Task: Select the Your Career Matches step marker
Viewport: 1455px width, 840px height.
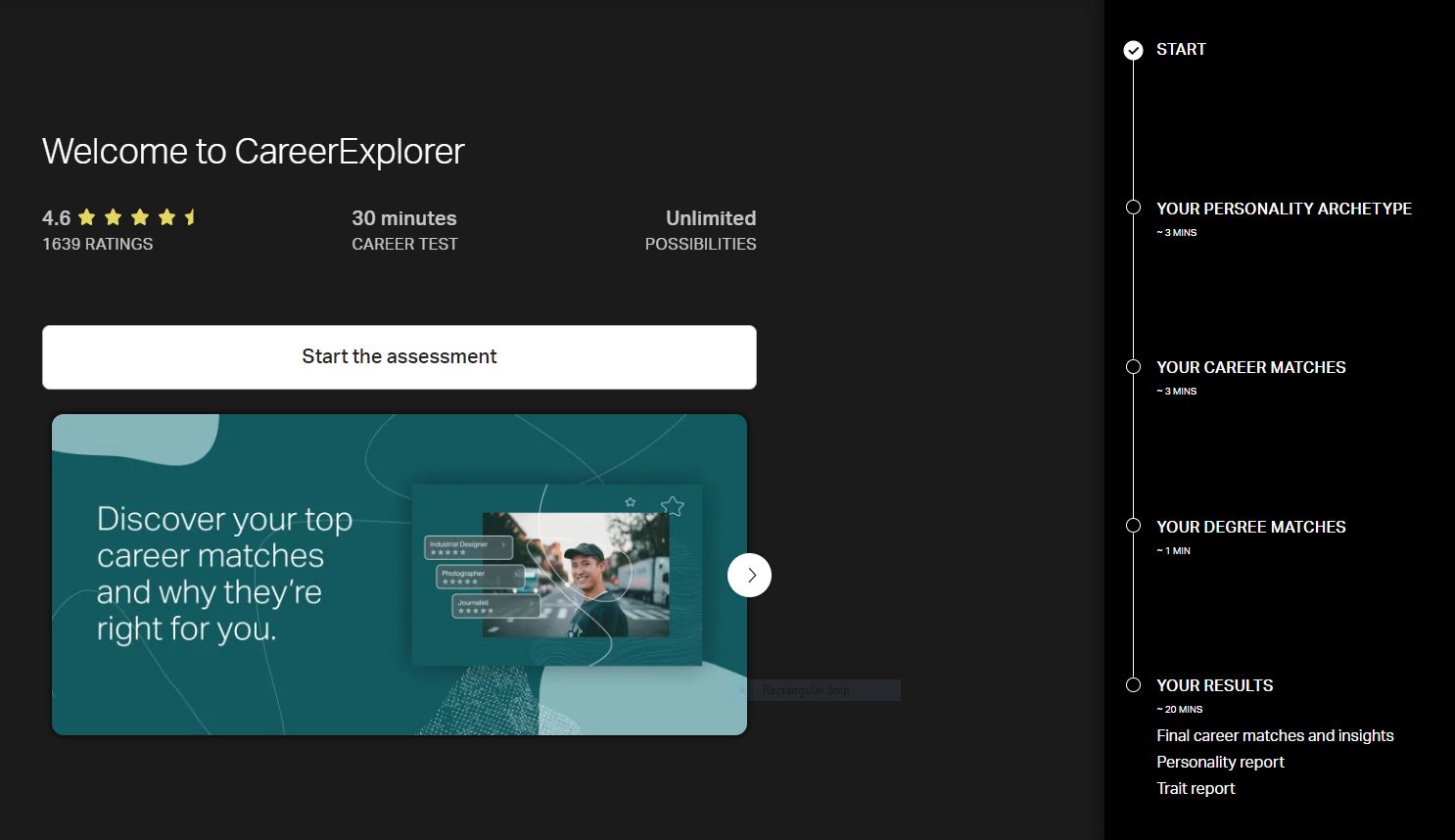Action: pos(1133,367)
